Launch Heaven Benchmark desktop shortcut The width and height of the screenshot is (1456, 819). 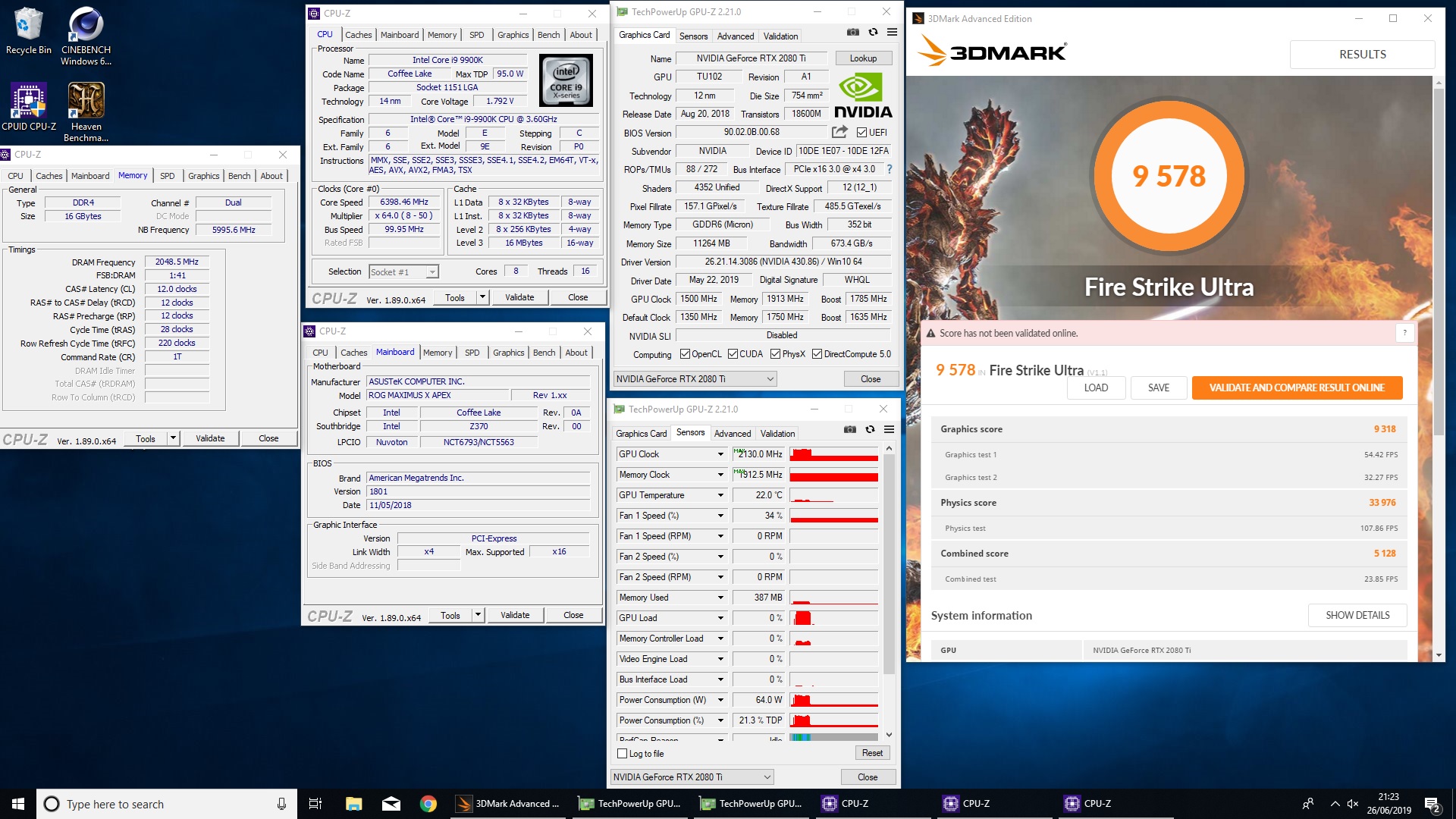[x=86, y=112]
